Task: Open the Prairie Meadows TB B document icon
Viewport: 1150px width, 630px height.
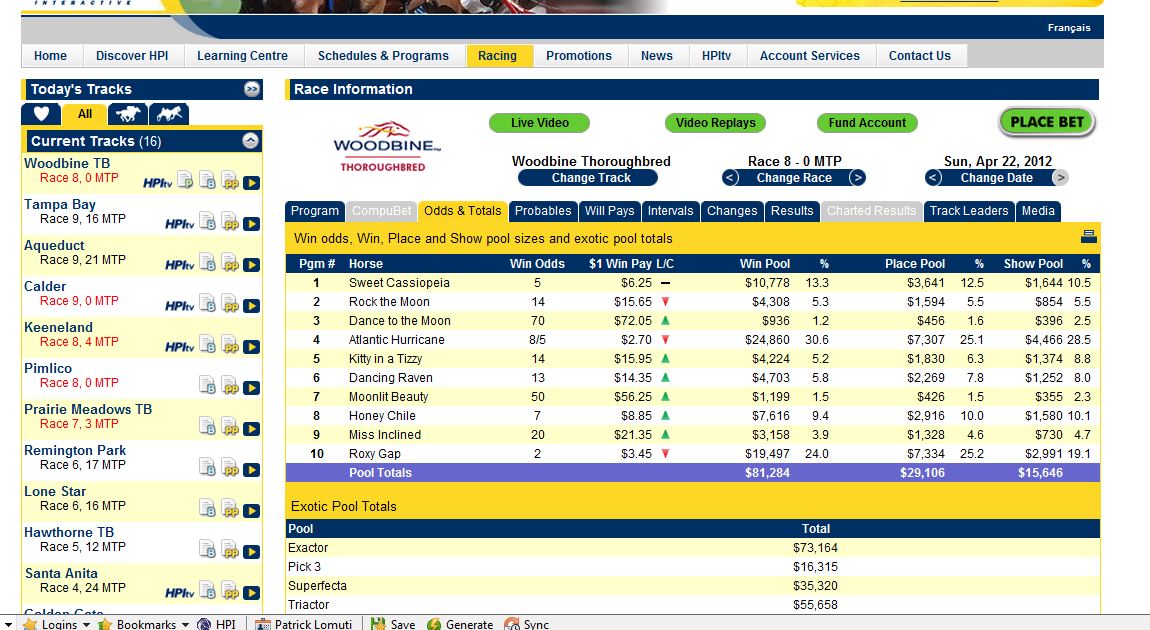Action: tap(208, 427)
